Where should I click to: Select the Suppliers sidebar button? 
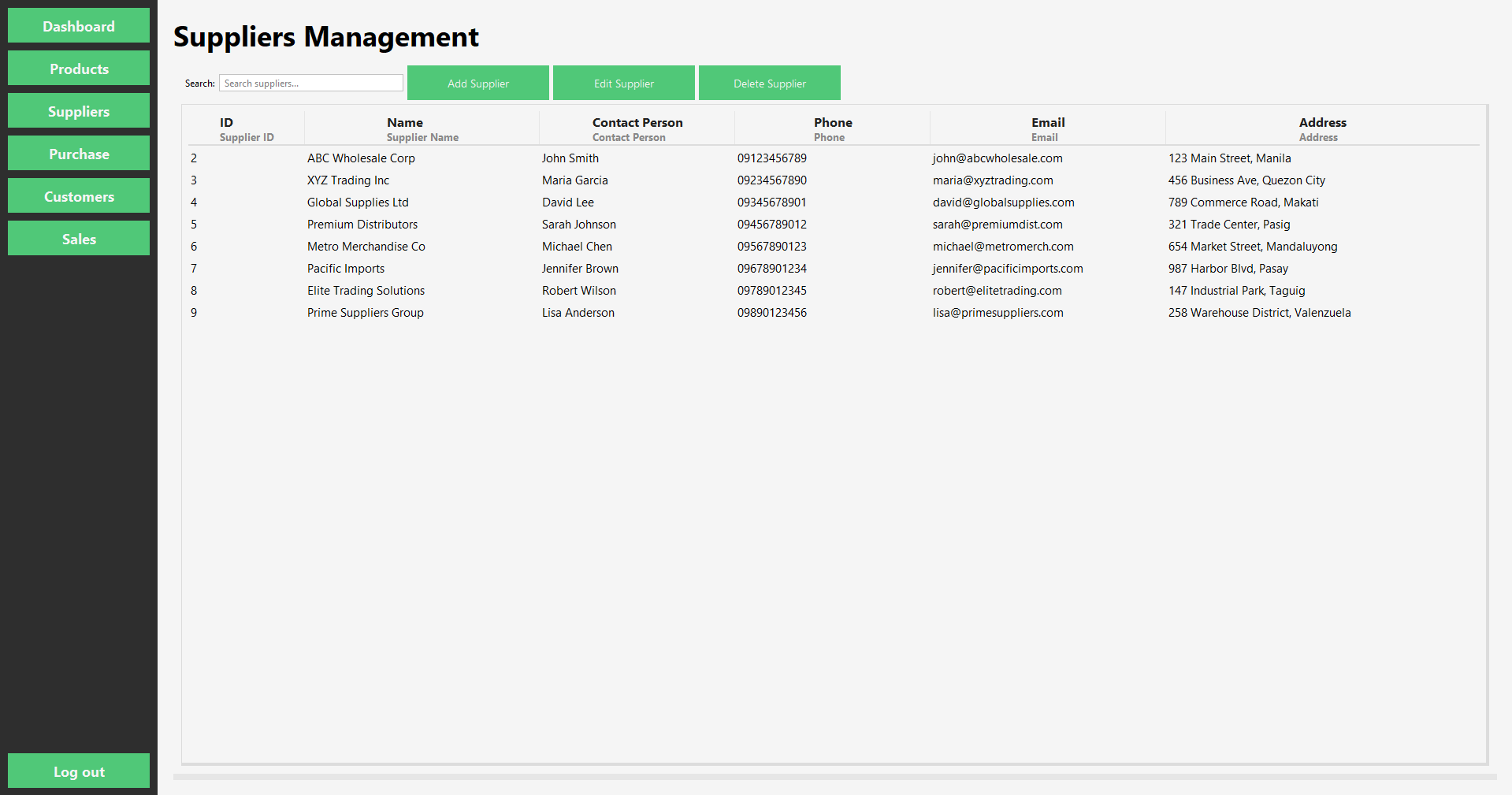pyautogui.click(x=78, y=111)
